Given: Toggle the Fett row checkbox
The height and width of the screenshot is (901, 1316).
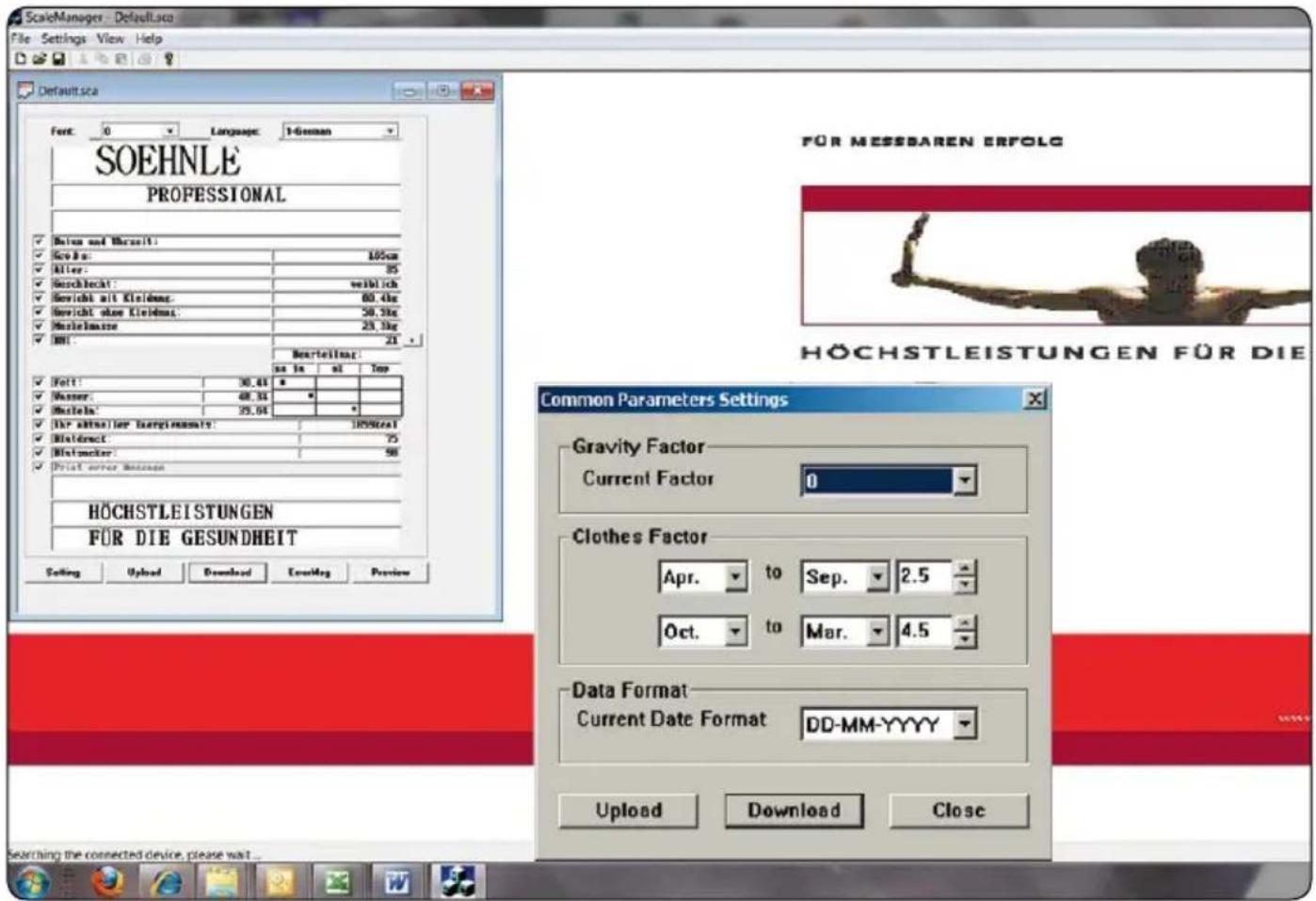Looking at the screenshot, I should point(39,382).
